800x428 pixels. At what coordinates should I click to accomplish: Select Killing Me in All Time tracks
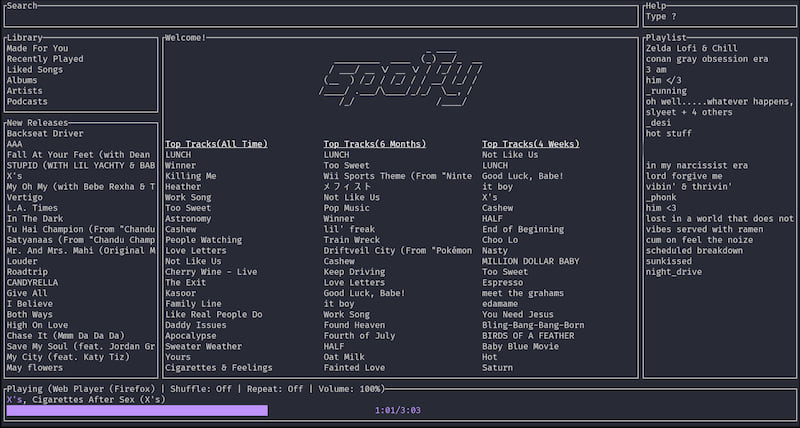[x=191, y=176]
